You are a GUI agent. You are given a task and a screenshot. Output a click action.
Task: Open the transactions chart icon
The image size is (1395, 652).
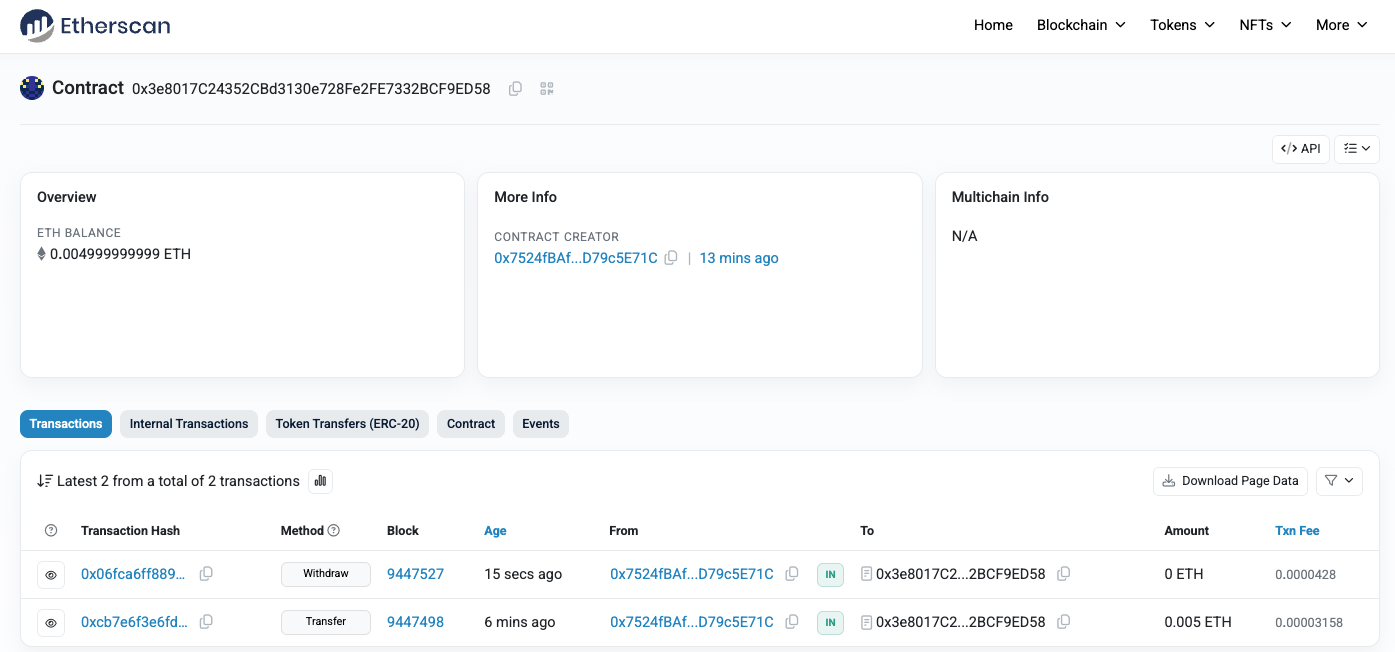(321, 481)
